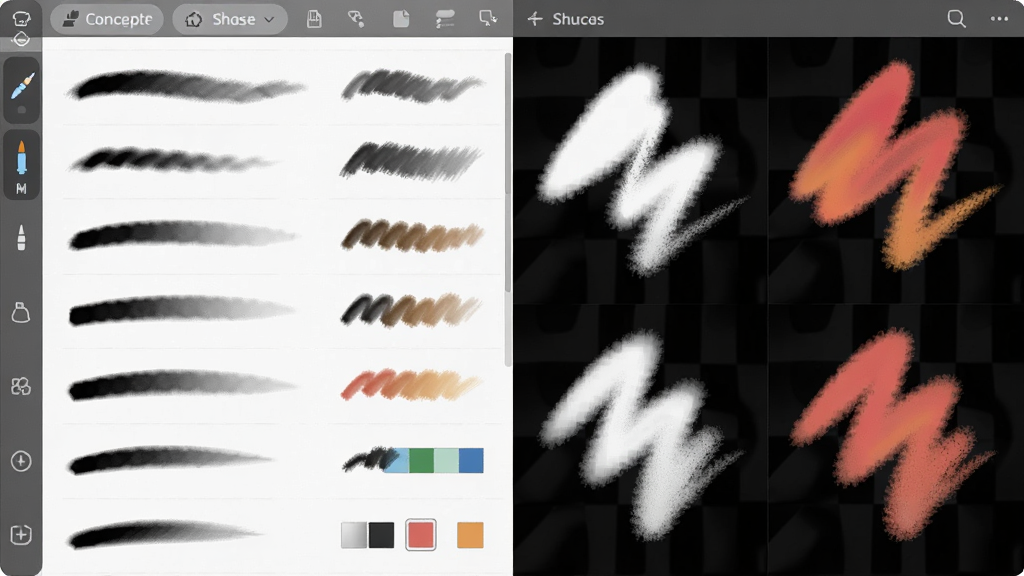Open the lower coral zigzag stroke preview
This screenshot has width=1024, height=576.
(893, 434)
